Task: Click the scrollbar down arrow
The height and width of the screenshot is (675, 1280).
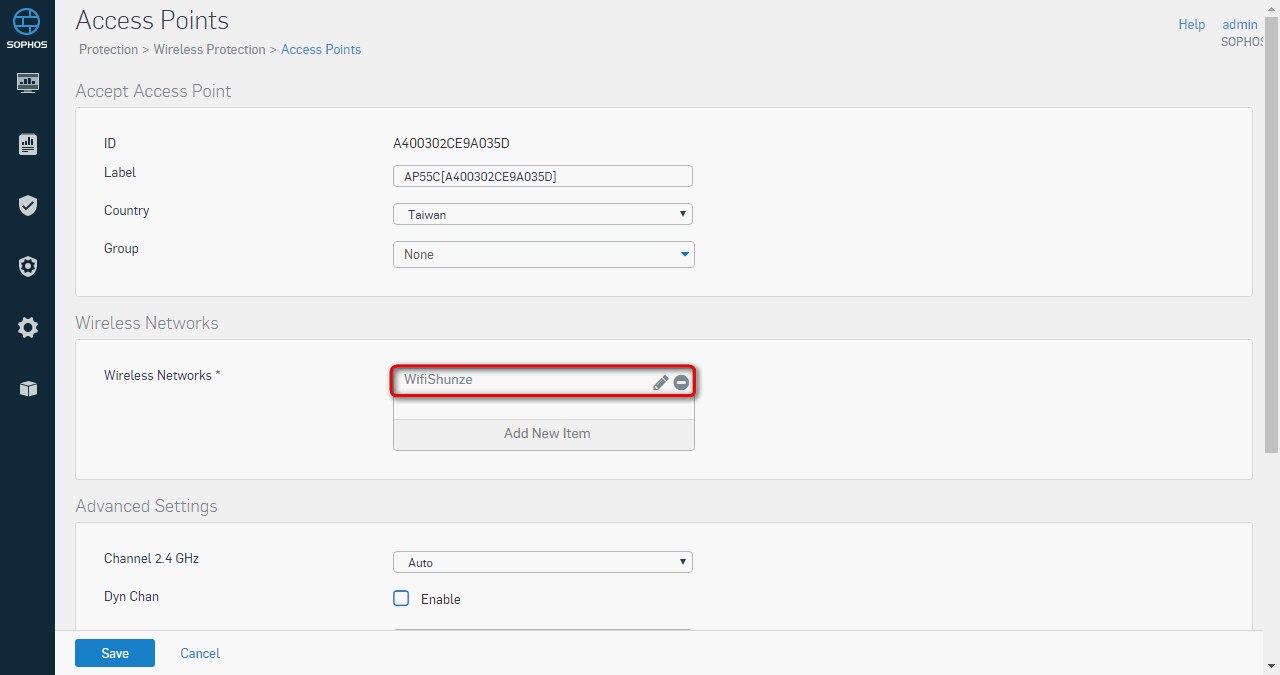Action: coord(1272,666)
